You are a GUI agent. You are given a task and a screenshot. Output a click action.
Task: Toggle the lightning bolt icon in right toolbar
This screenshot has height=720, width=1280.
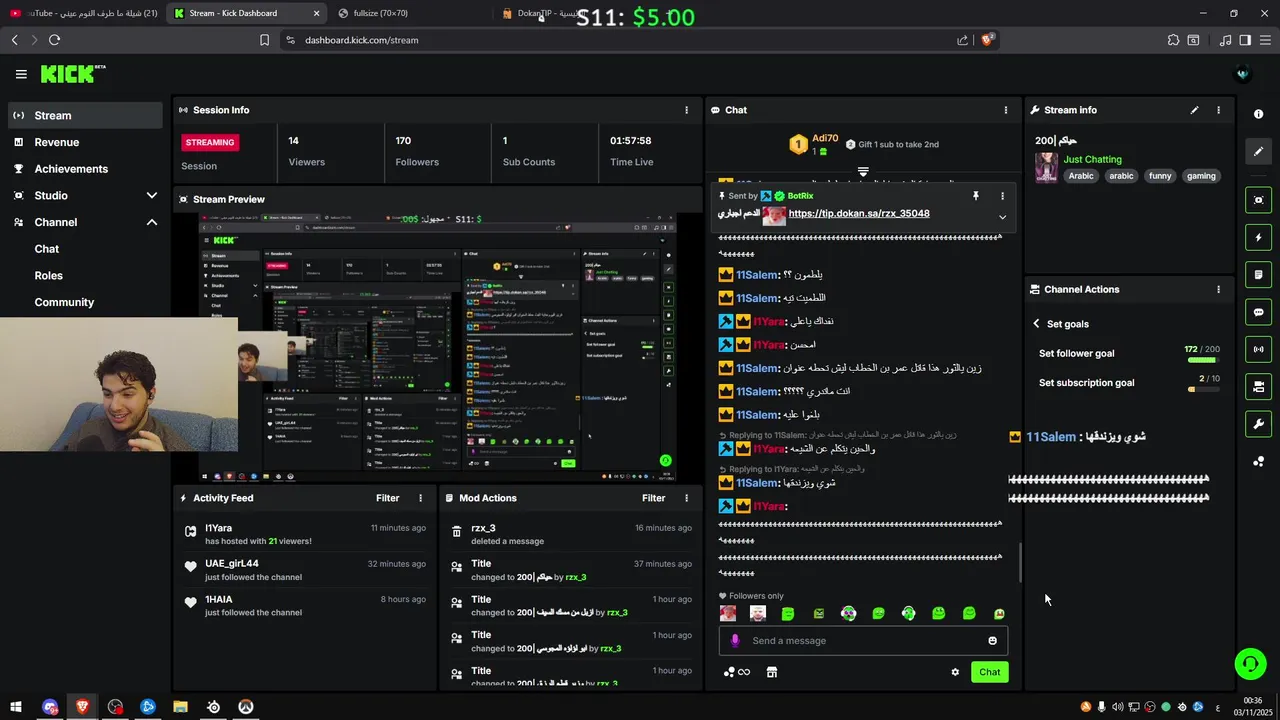[1259, 237]
